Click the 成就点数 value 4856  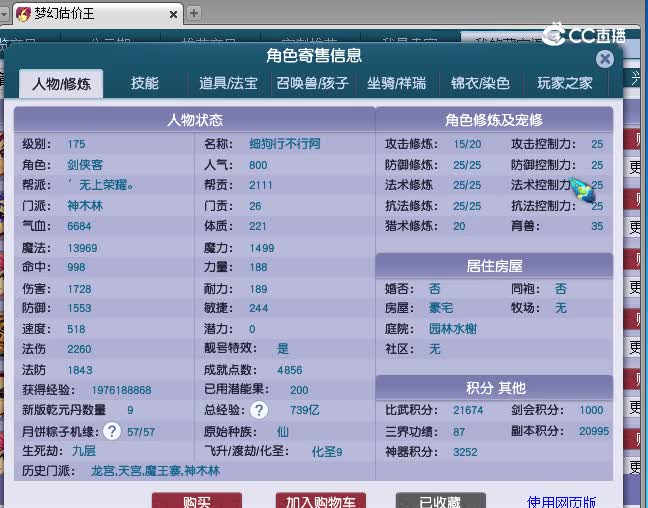tap(290, 370)
